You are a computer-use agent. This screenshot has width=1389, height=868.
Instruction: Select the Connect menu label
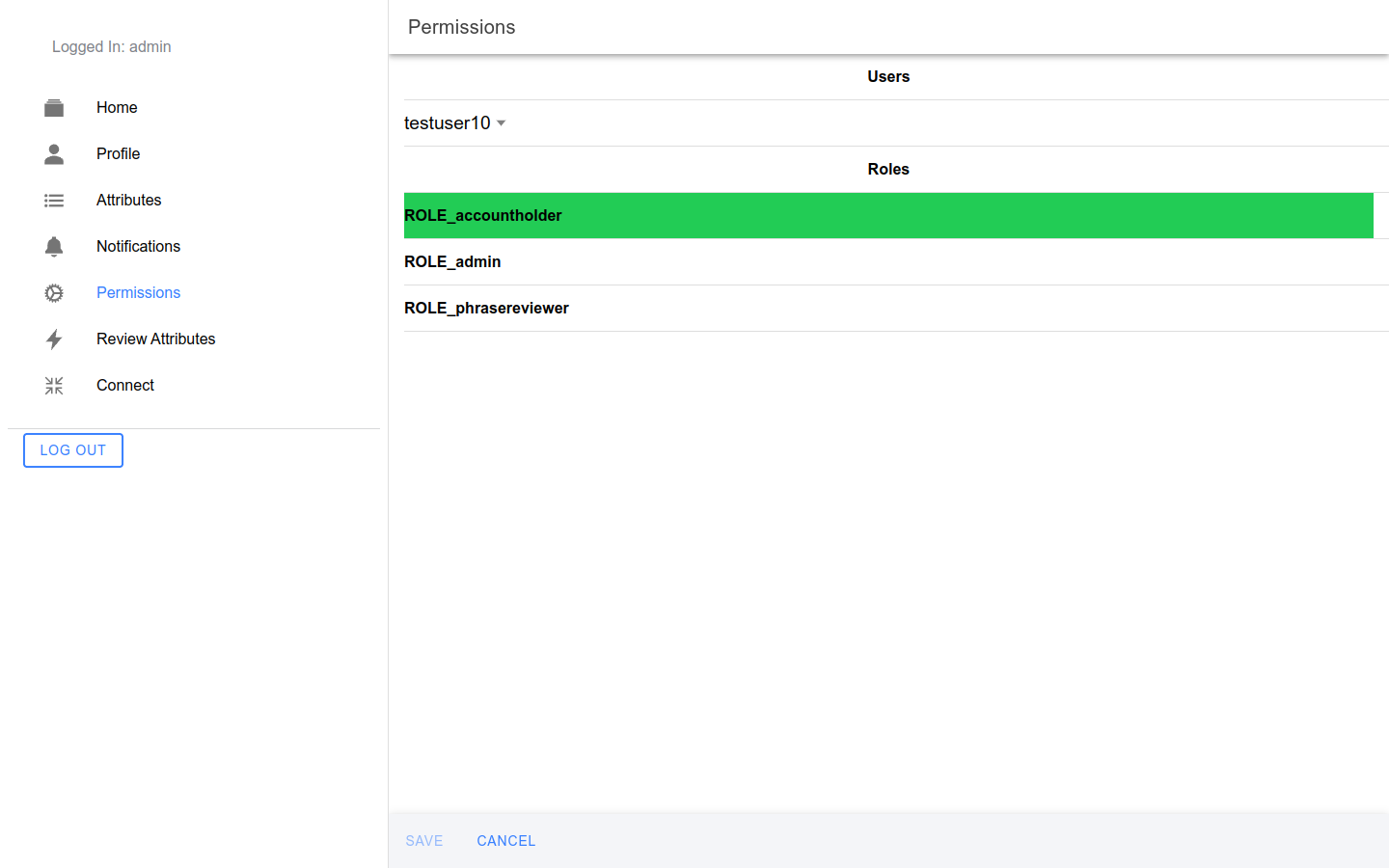pyautogui.click(x=125, y=386)
